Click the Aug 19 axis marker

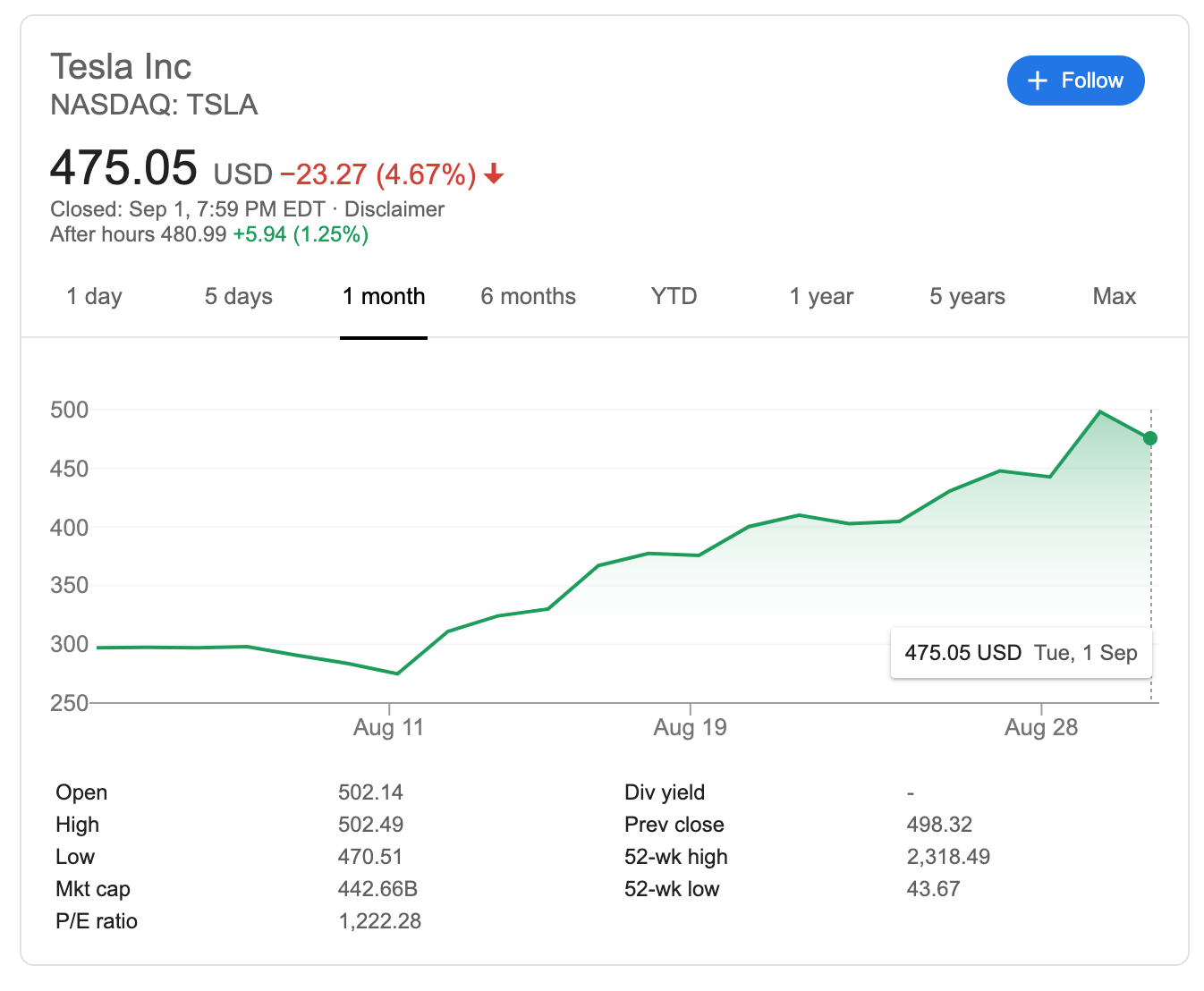(x=690, y=727)
